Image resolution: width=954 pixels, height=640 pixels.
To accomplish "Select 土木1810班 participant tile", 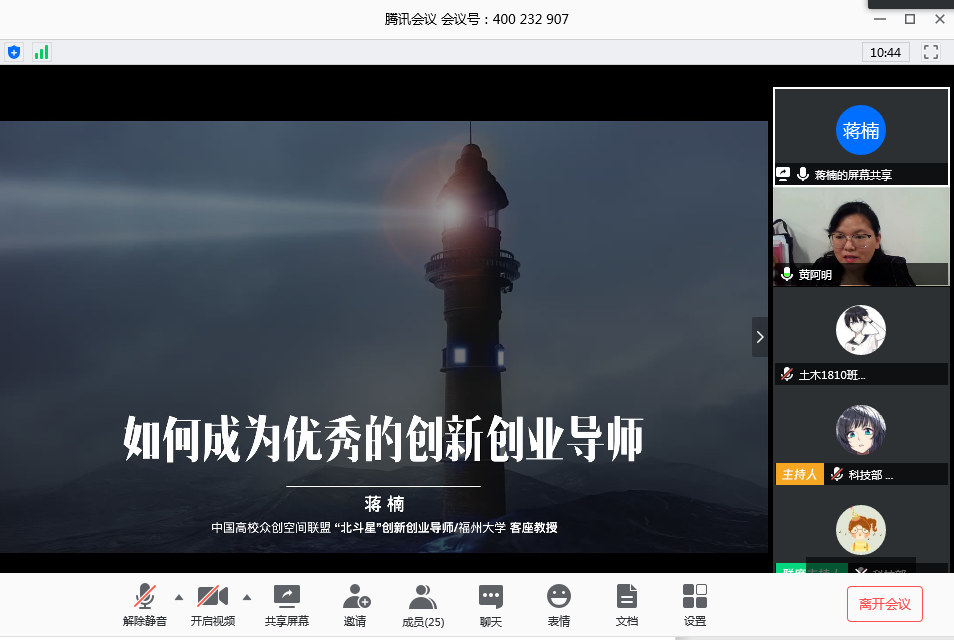I will click(860, 337).
